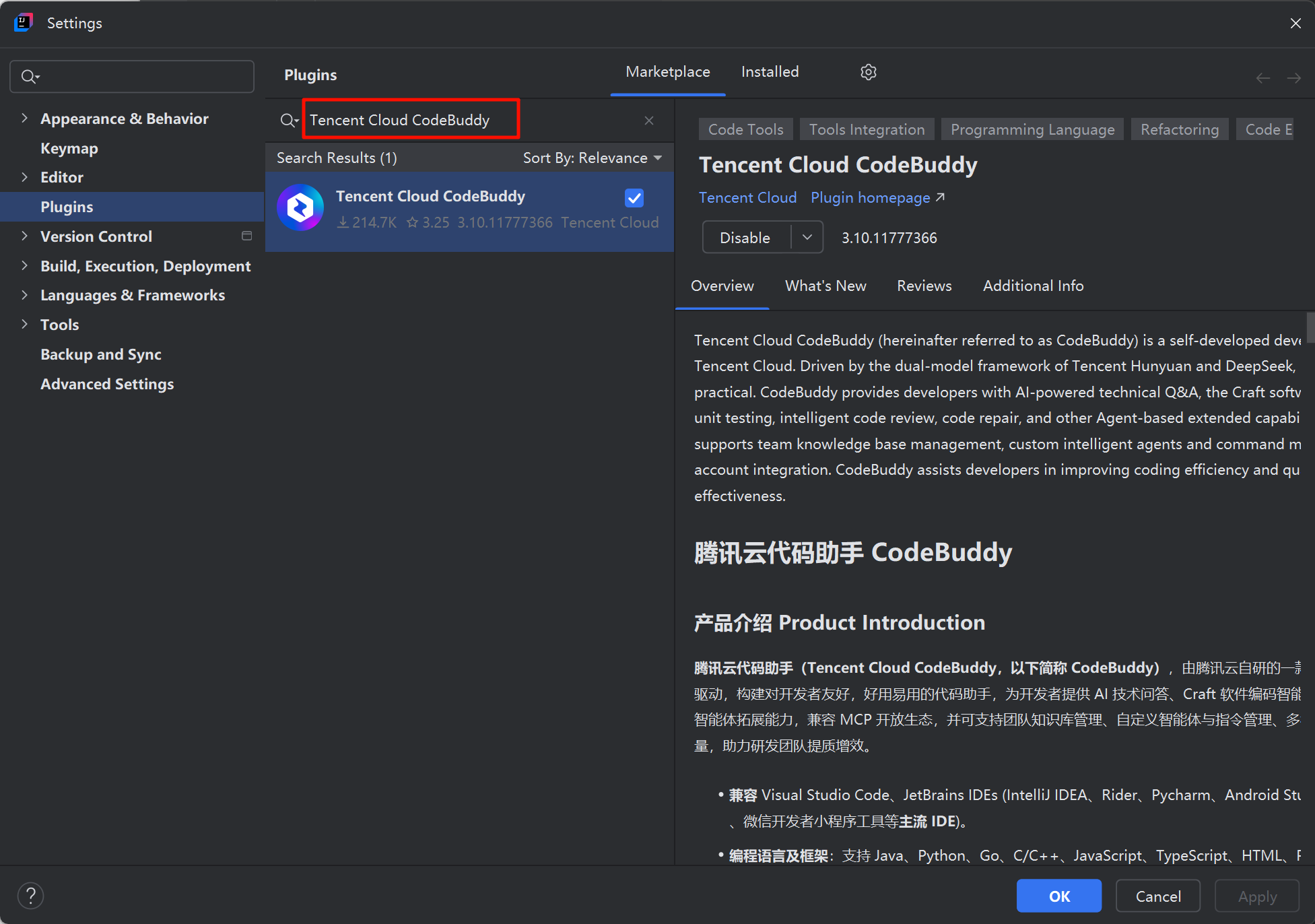Clear plugin search with the X icon
The image size is (1315, 924).
(x=648, y=121)
